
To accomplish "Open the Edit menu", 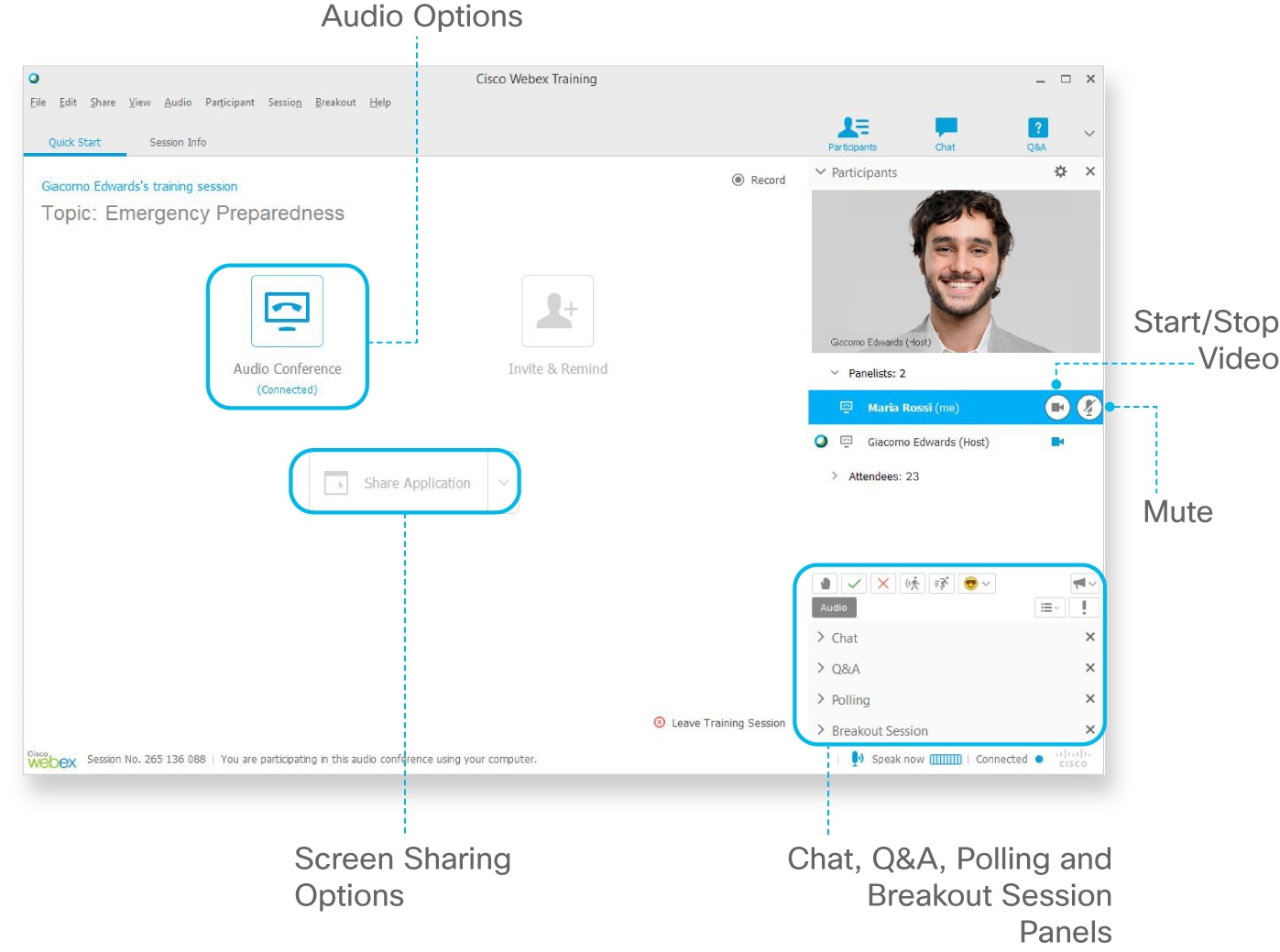I will [x=68, y=103].
